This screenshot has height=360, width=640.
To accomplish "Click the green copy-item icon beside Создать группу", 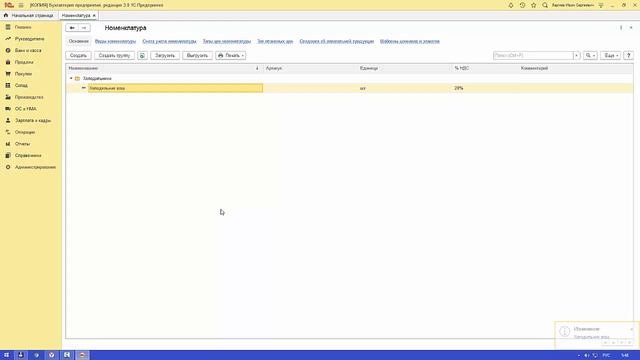I will click(142, 55).
